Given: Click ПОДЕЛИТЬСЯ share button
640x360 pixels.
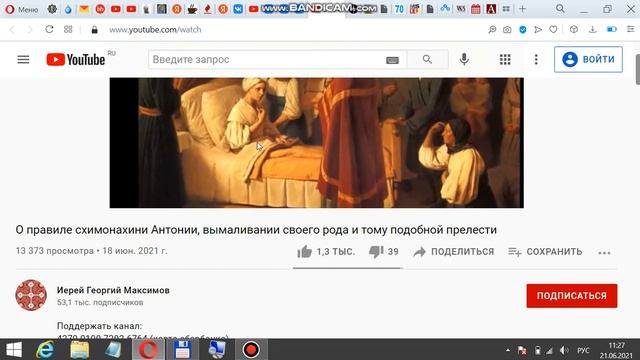Looking at the screenshot, I should pyautogui.click(x=453, y=251).
